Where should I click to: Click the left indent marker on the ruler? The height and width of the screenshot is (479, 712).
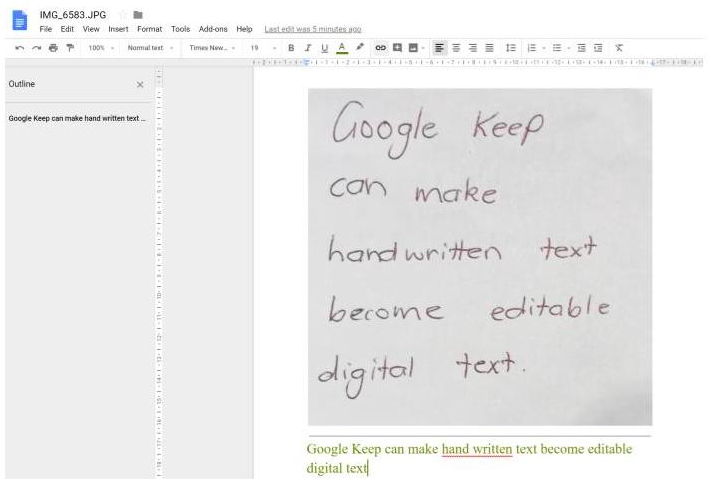(307, 62)
